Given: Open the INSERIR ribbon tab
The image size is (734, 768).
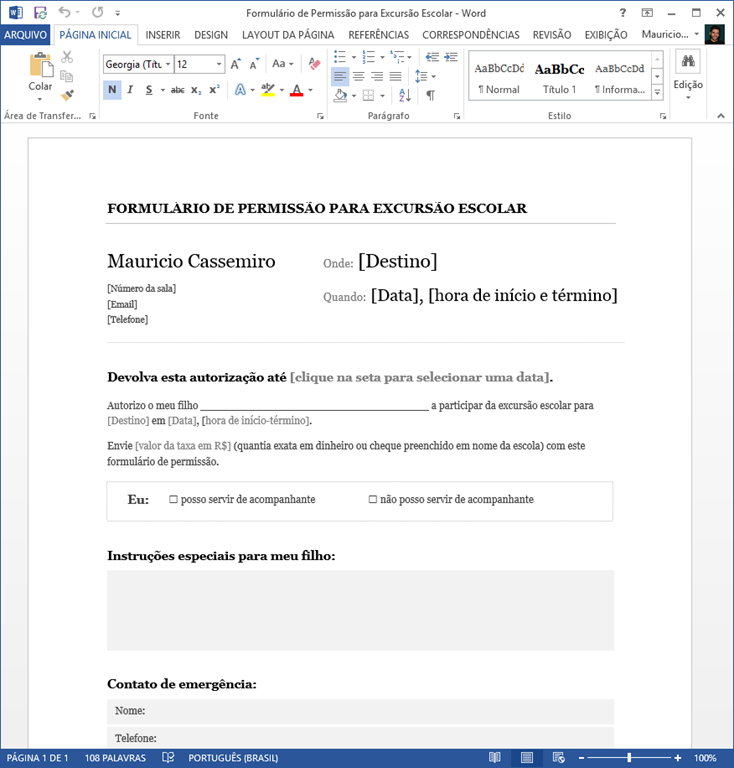Looking at the screenshot, I should click(163, 35).
